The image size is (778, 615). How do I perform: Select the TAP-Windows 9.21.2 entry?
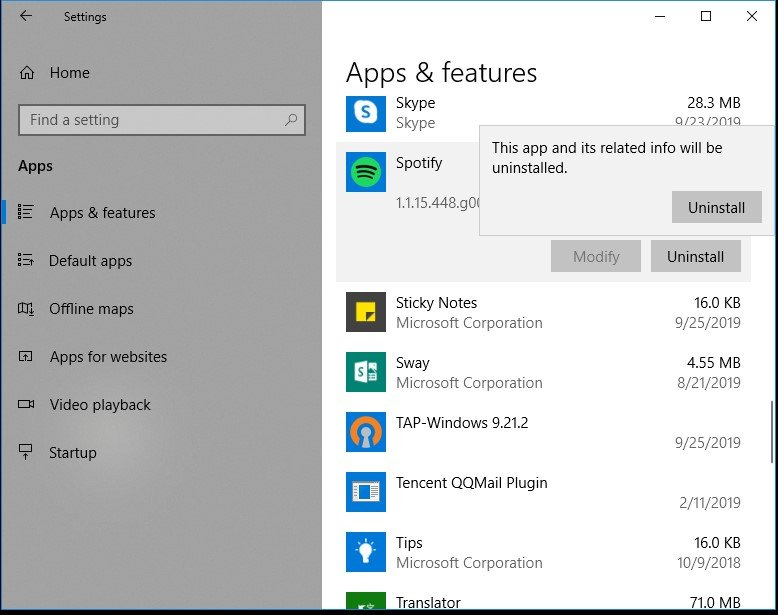(x=462, y=423)
